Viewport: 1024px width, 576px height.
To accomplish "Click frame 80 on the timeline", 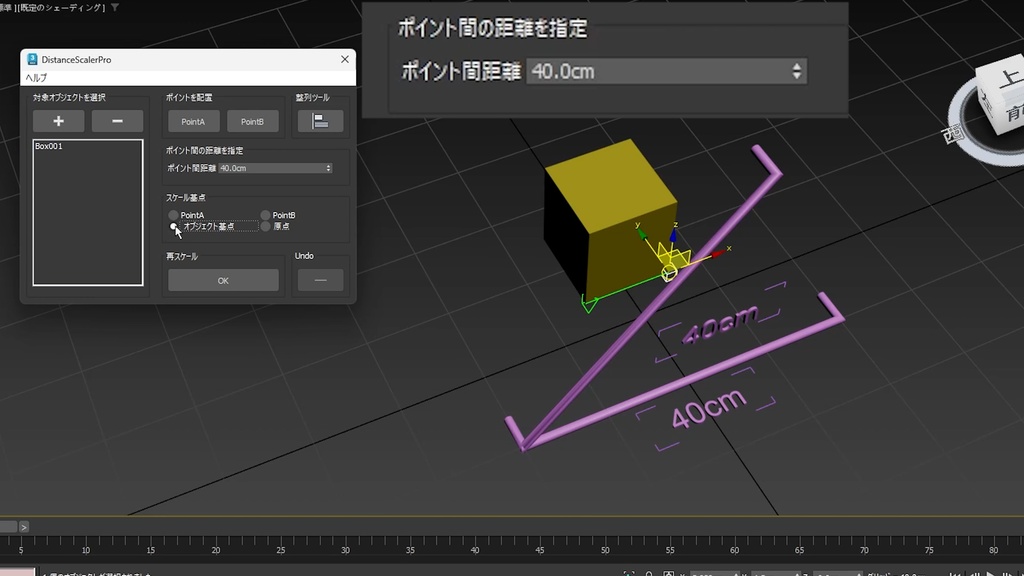I will click(993, 550).
